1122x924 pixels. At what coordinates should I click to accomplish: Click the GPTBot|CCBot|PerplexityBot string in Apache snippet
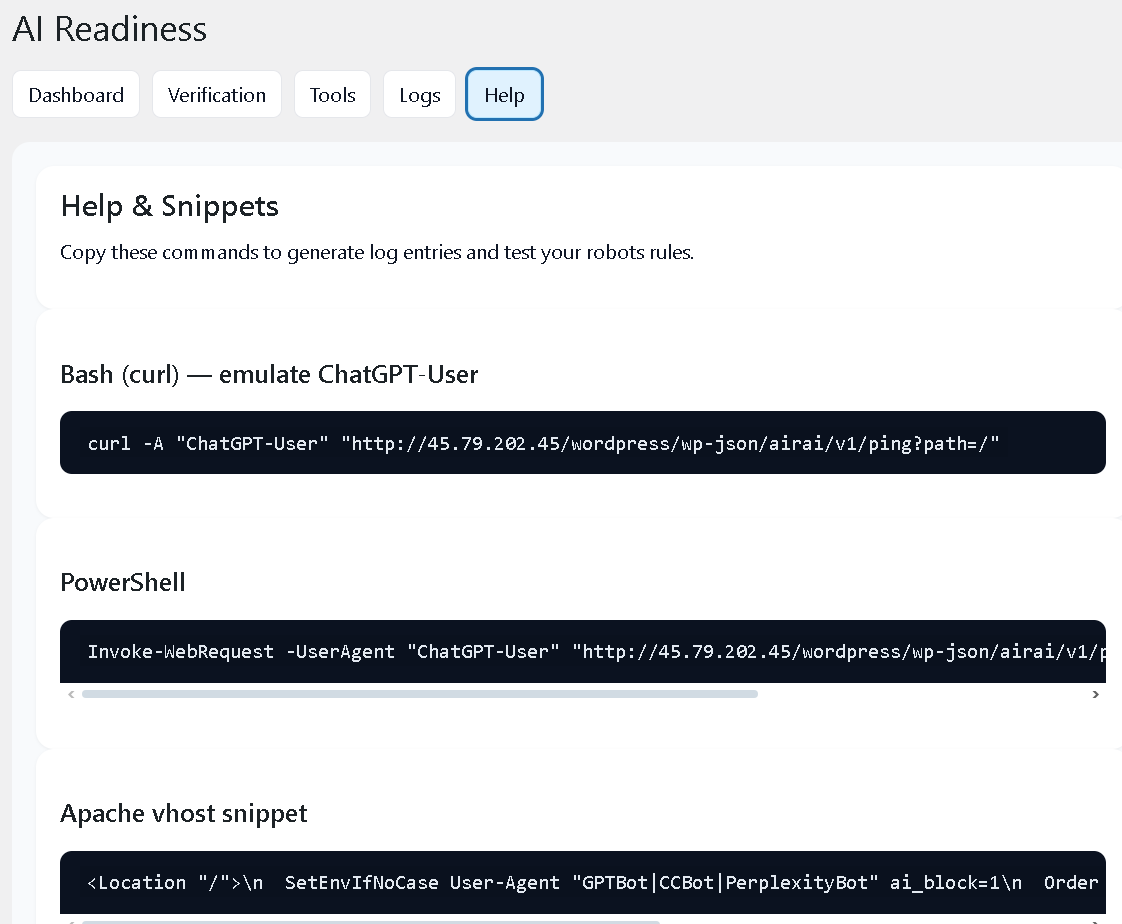point(725,882)
